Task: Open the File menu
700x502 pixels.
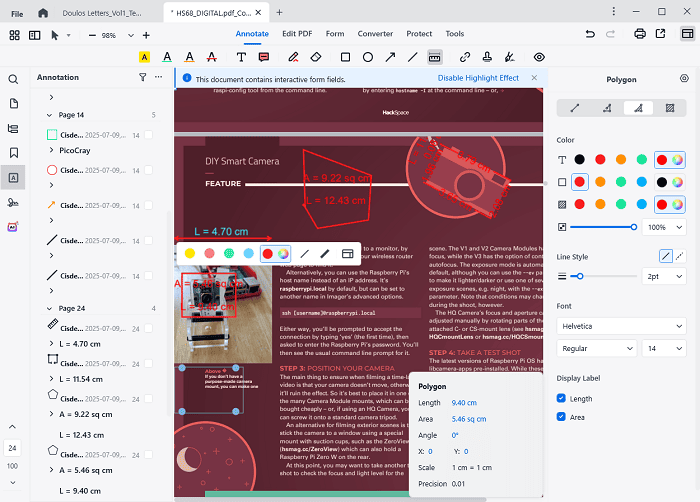Action: 15,13
